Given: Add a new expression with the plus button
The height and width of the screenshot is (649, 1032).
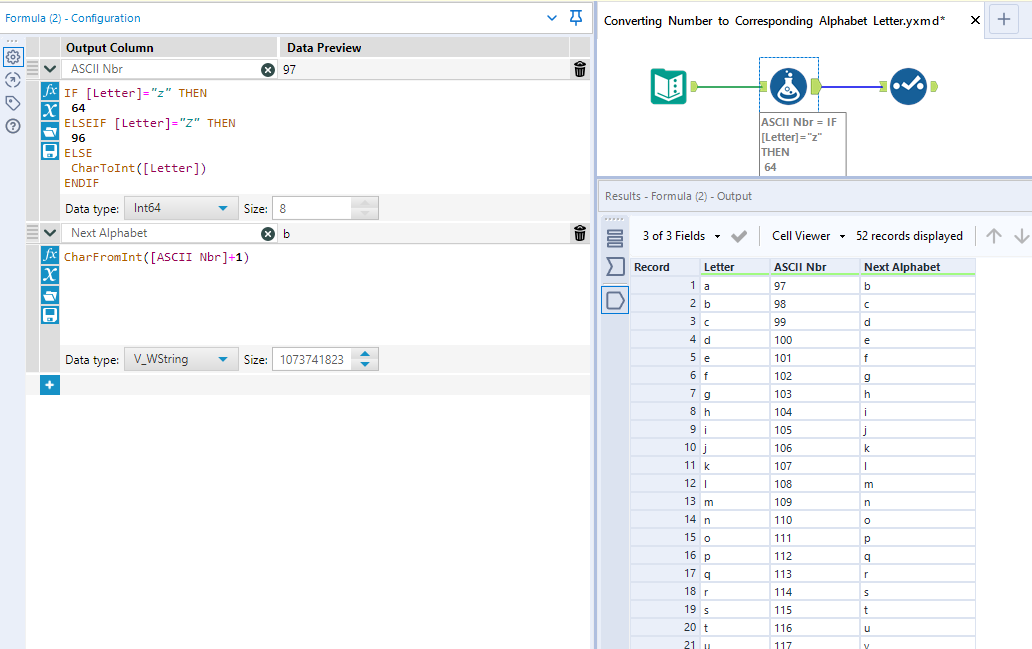Looking at the screenshot, I should [49, 384].
